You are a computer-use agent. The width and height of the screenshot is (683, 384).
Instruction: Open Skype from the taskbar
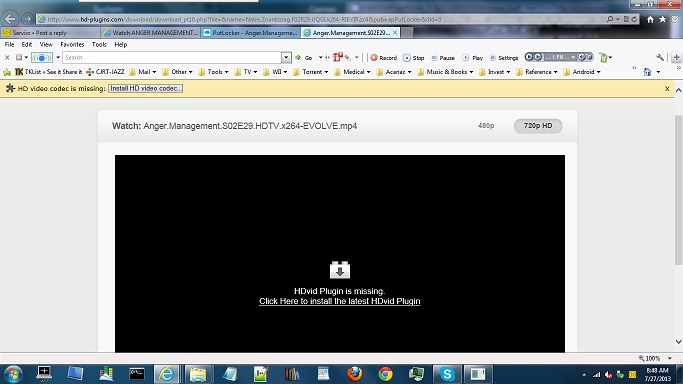click(447, 374)
